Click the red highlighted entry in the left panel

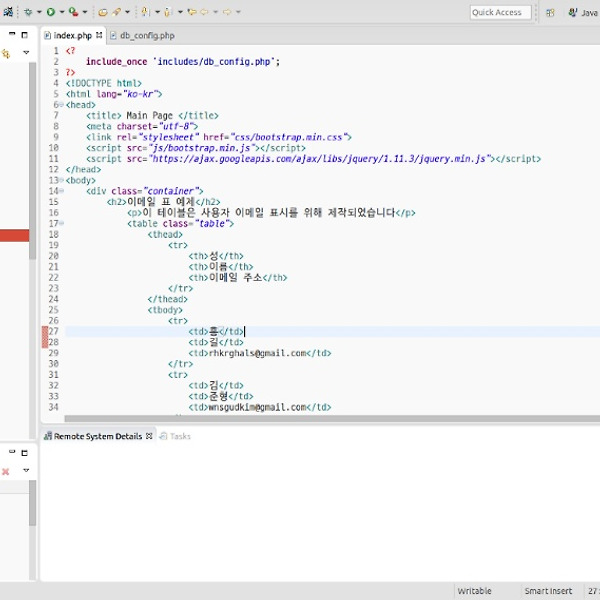click(x=15, y=235)
